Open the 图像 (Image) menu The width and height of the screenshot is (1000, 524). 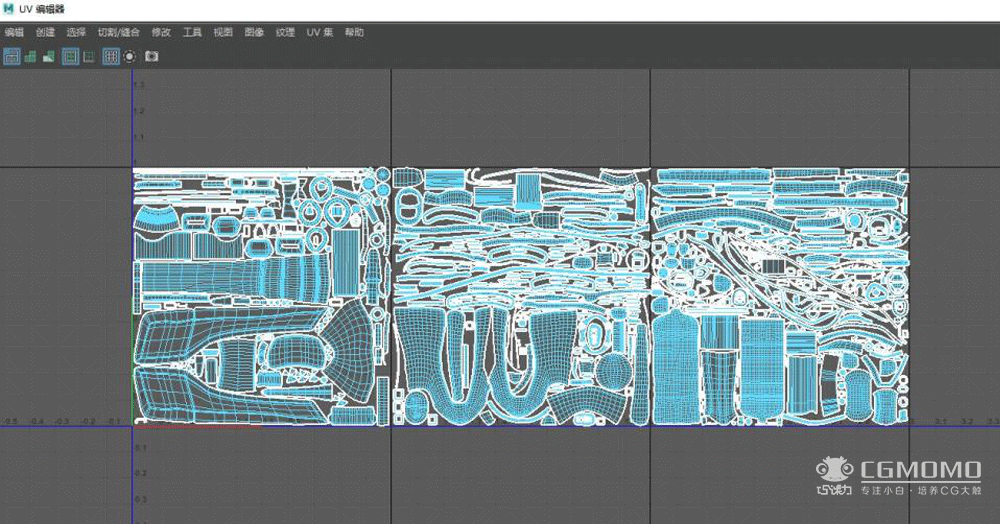(254, 33)
